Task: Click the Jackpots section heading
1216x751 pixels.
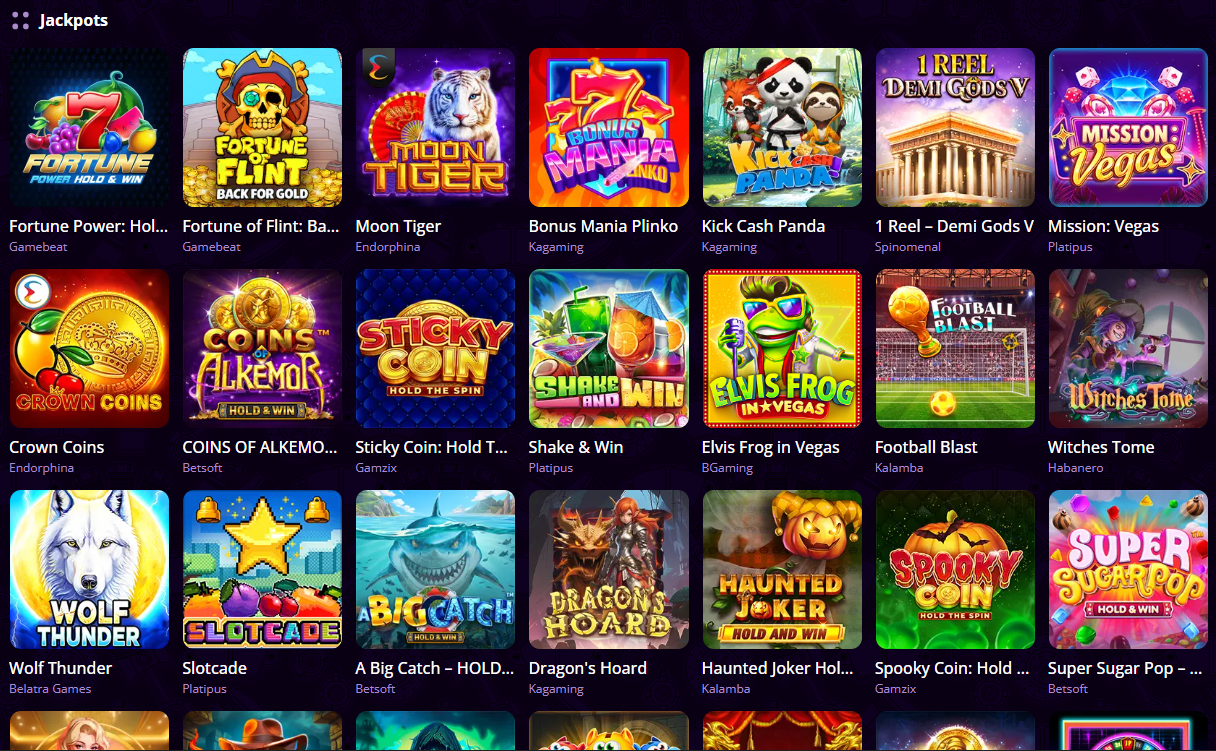Action: [73, 20]
